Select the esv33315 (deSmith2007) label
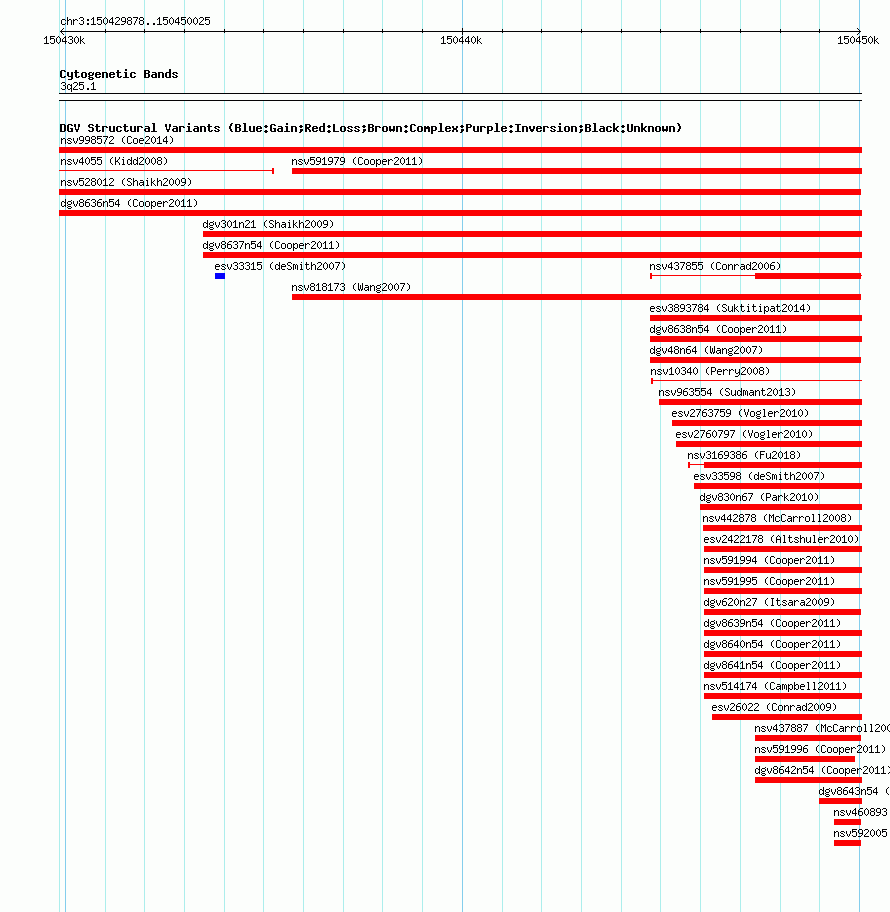Screen dimensions: 890x912 (x=280, y=266)
